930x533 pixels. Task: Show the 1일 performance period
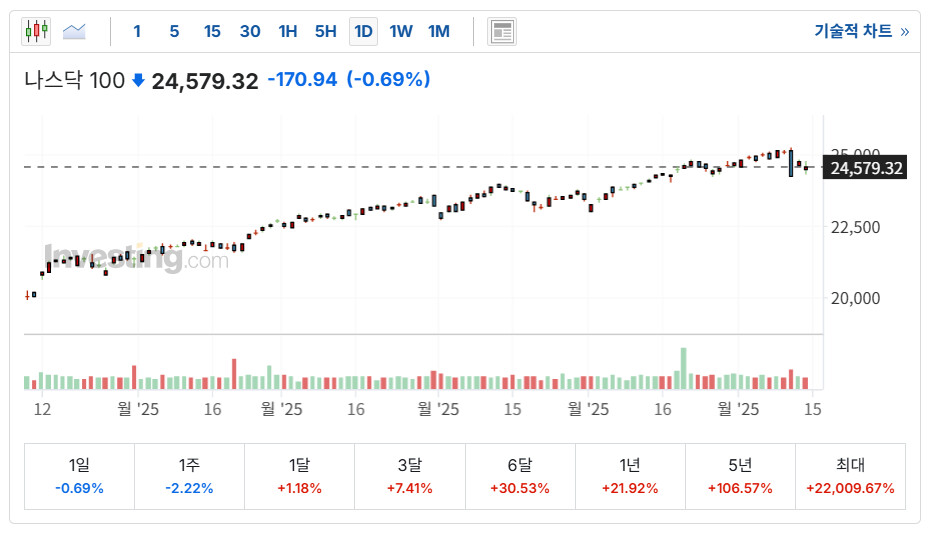point(79,476)
